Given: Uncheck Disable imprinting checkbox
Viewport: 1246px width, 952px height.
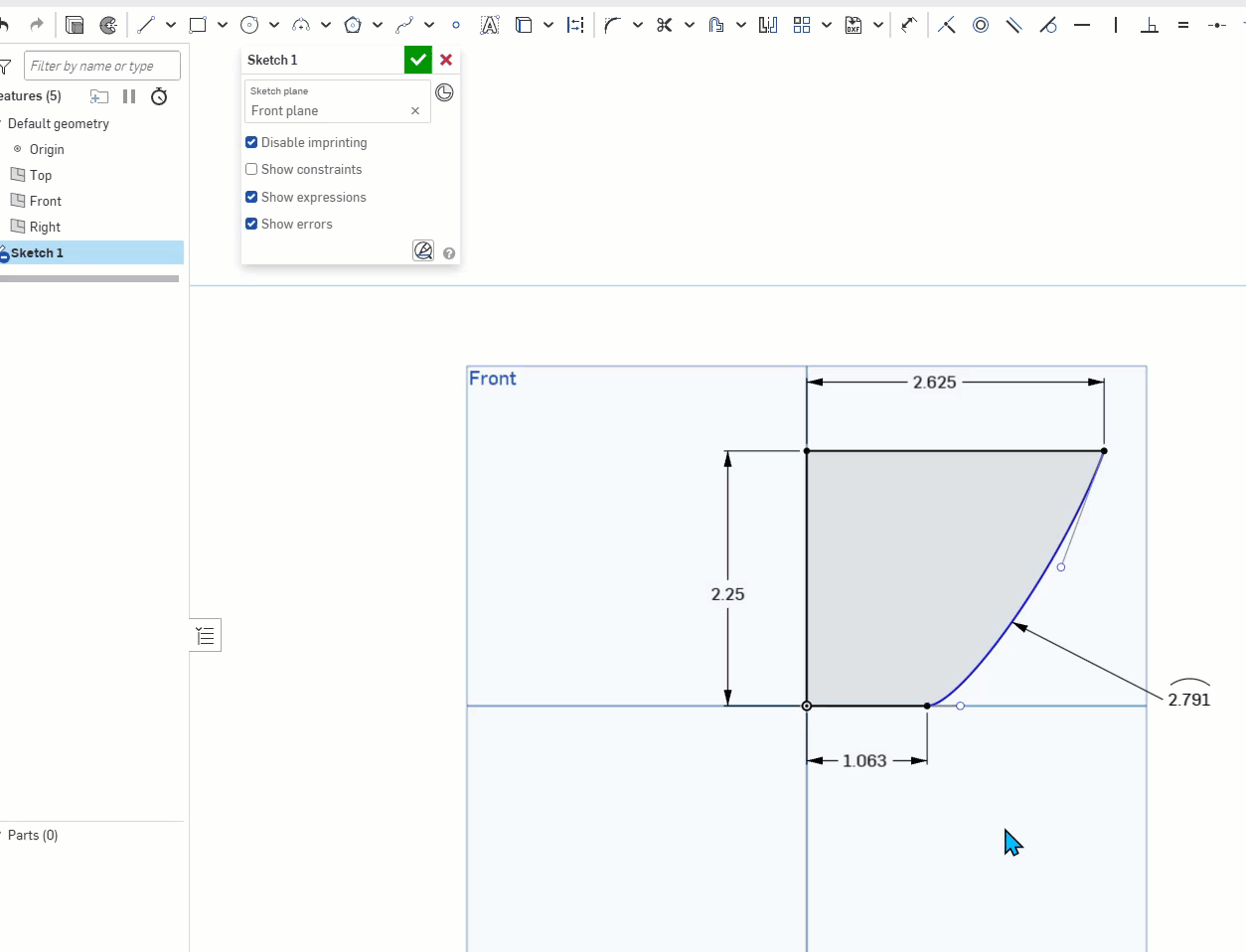Looking at the screenshot, I should pyautogui.click(x=251, y=142).
